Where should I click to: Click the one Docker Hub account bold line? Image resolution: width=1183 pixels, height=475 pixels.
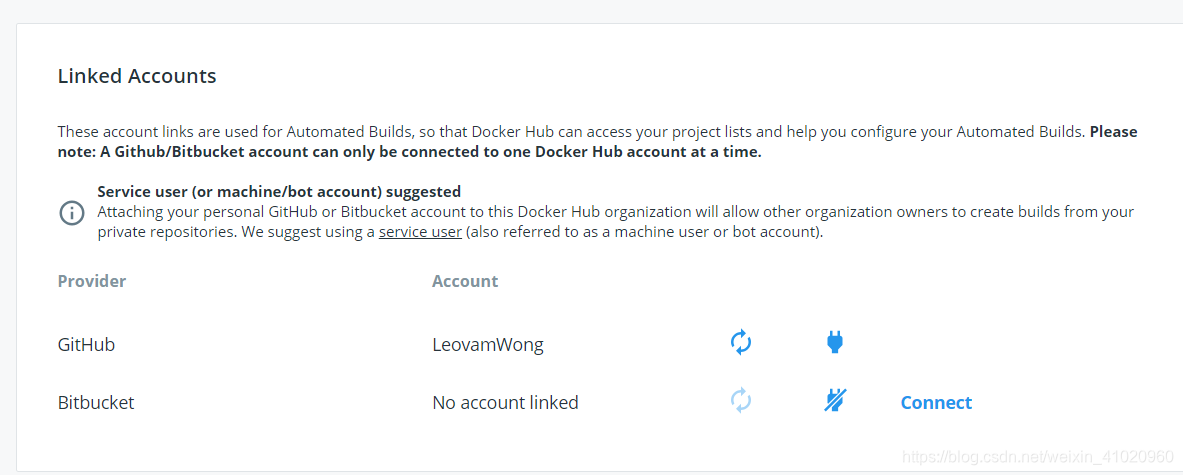pyautogui.click(x=410, y=152)
